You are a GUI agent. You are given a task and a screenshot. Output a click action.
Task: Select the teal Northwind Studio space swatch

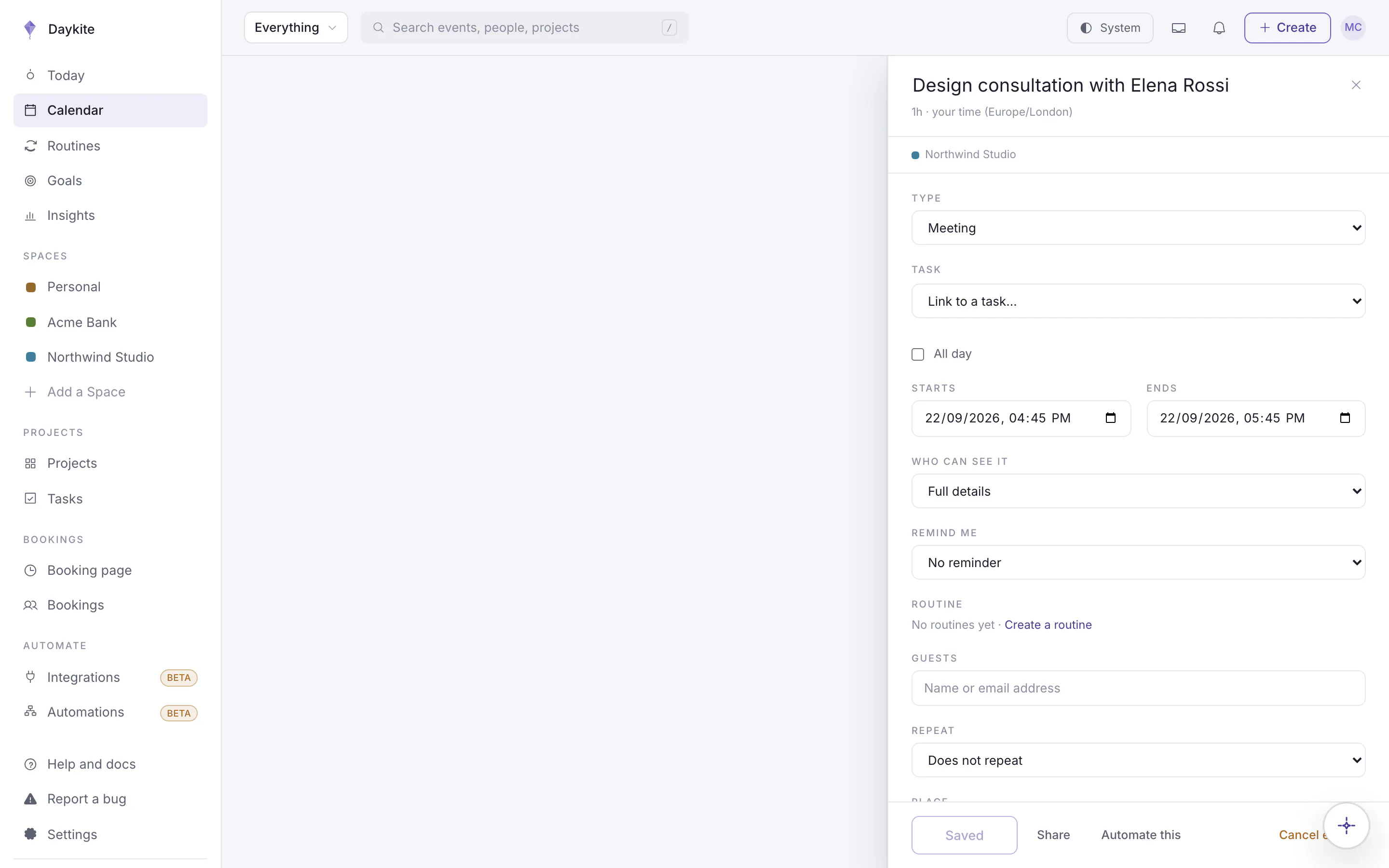tap(31, 357)
